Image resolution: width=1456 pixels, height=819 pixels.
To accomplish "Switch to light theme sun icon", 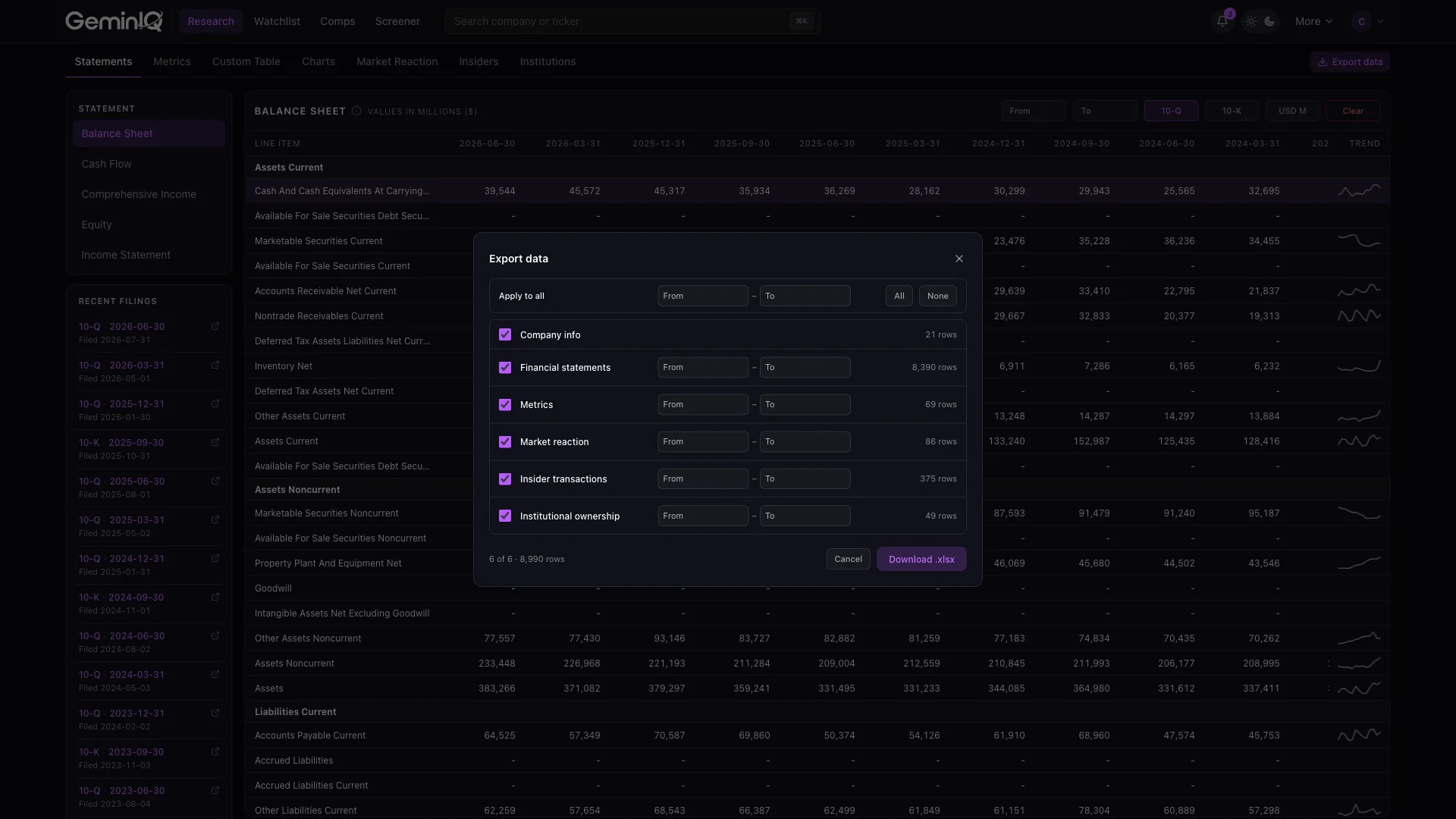I will [x=1250, y=21].
